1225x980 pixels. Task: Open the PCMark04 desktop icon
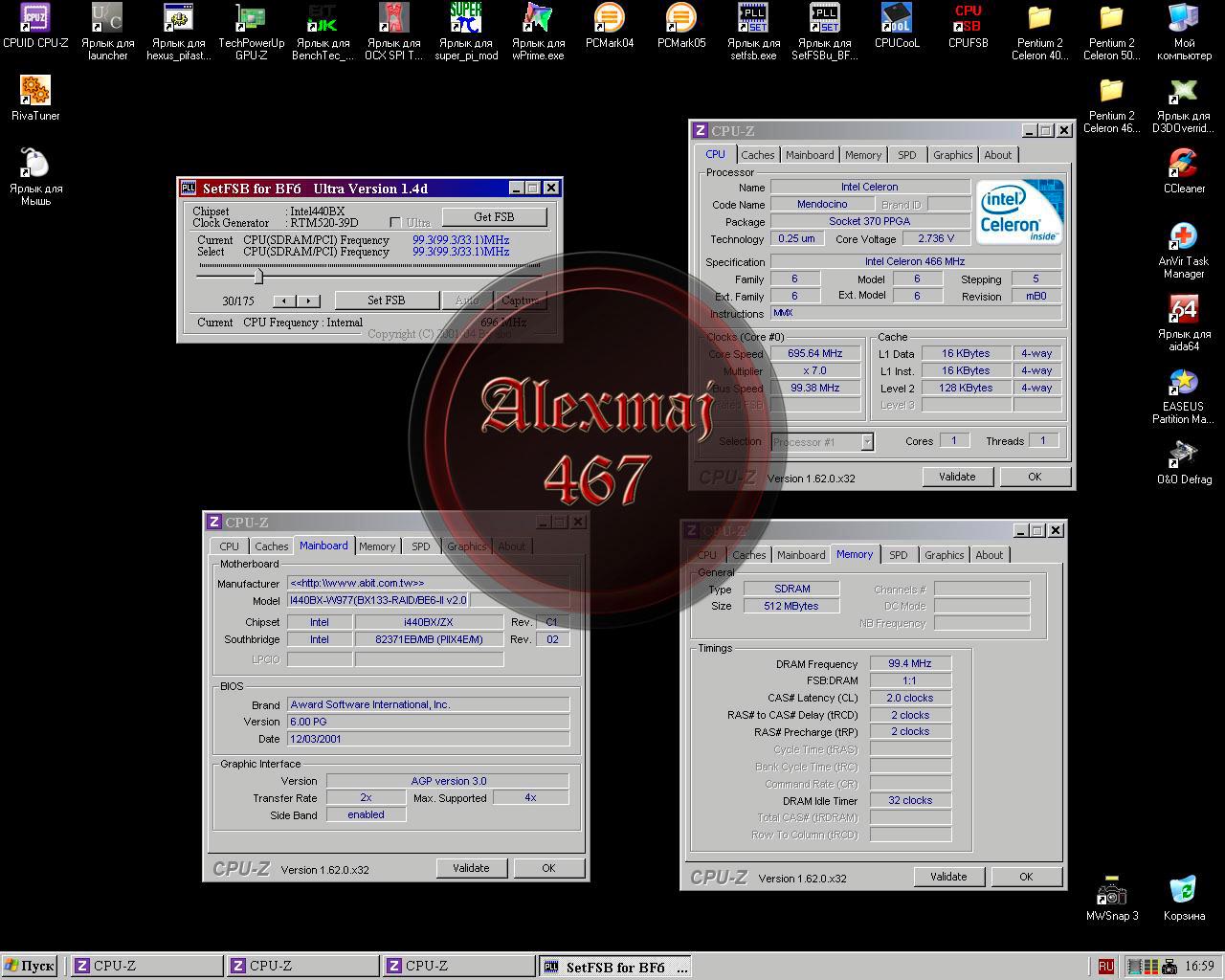[610, 17]
